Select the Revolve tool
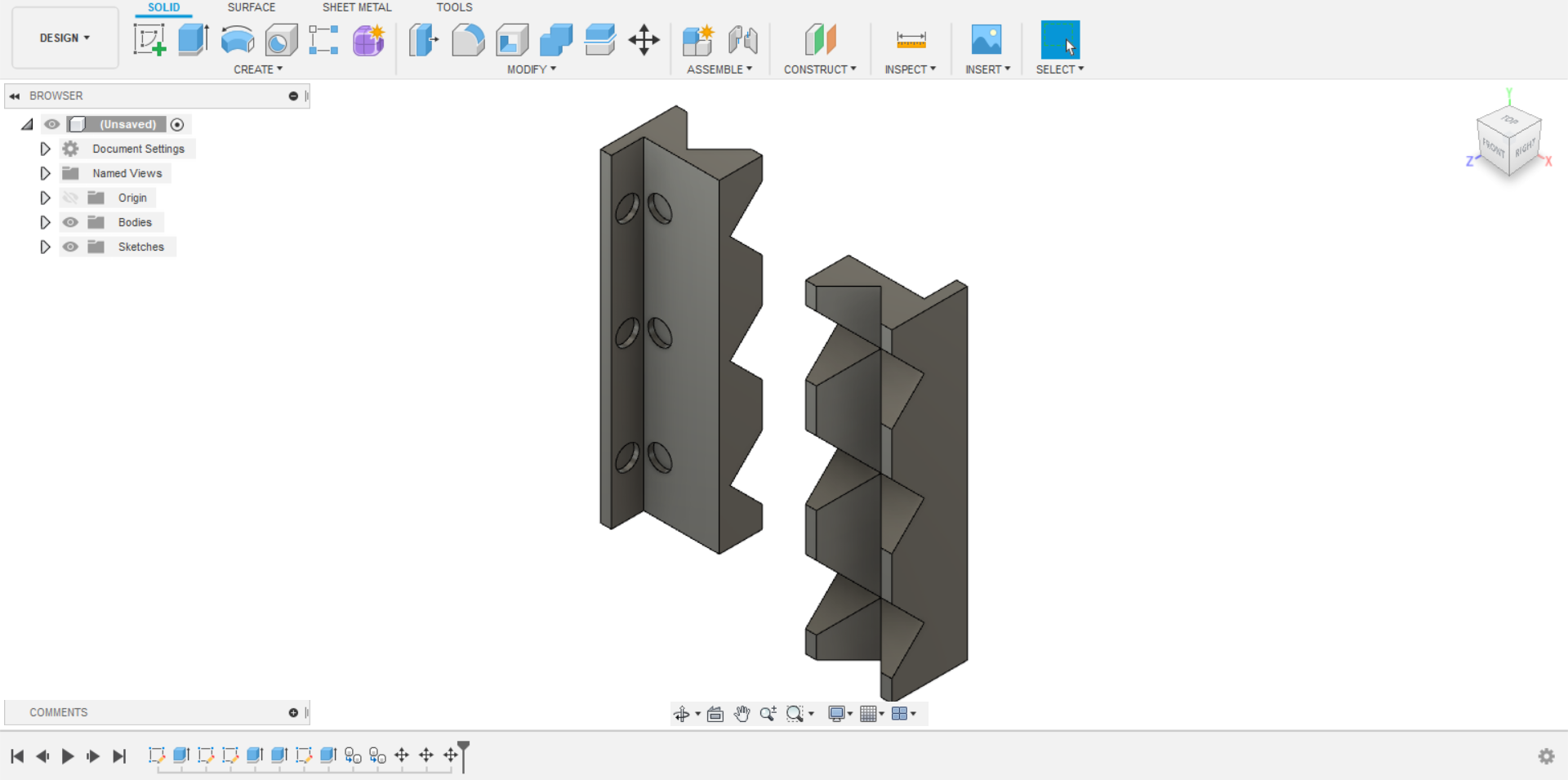Screen dimensions: 1568x780 pos(238,39)
